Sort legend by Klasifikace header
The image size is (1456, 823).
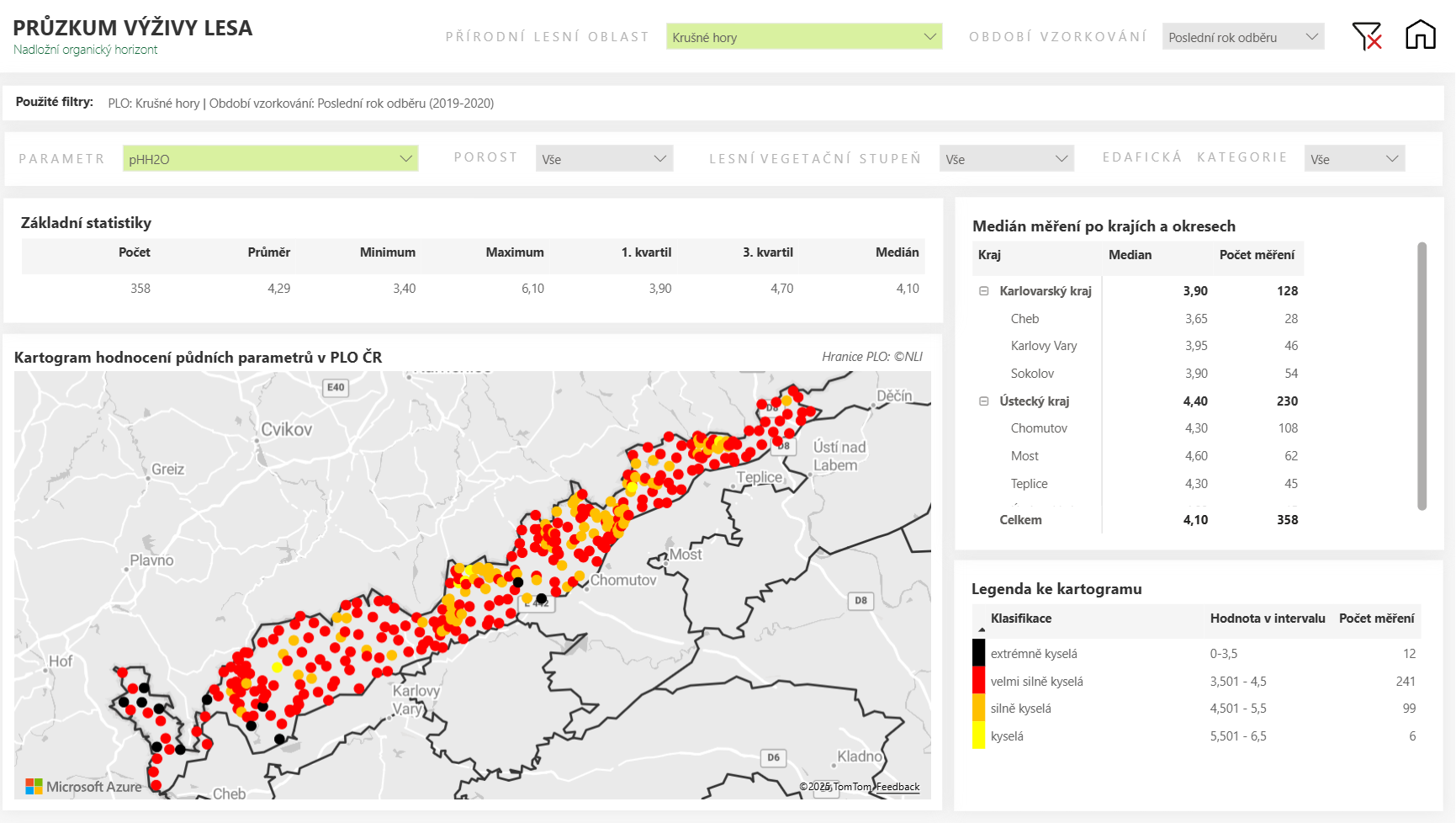coord(1021,619)
